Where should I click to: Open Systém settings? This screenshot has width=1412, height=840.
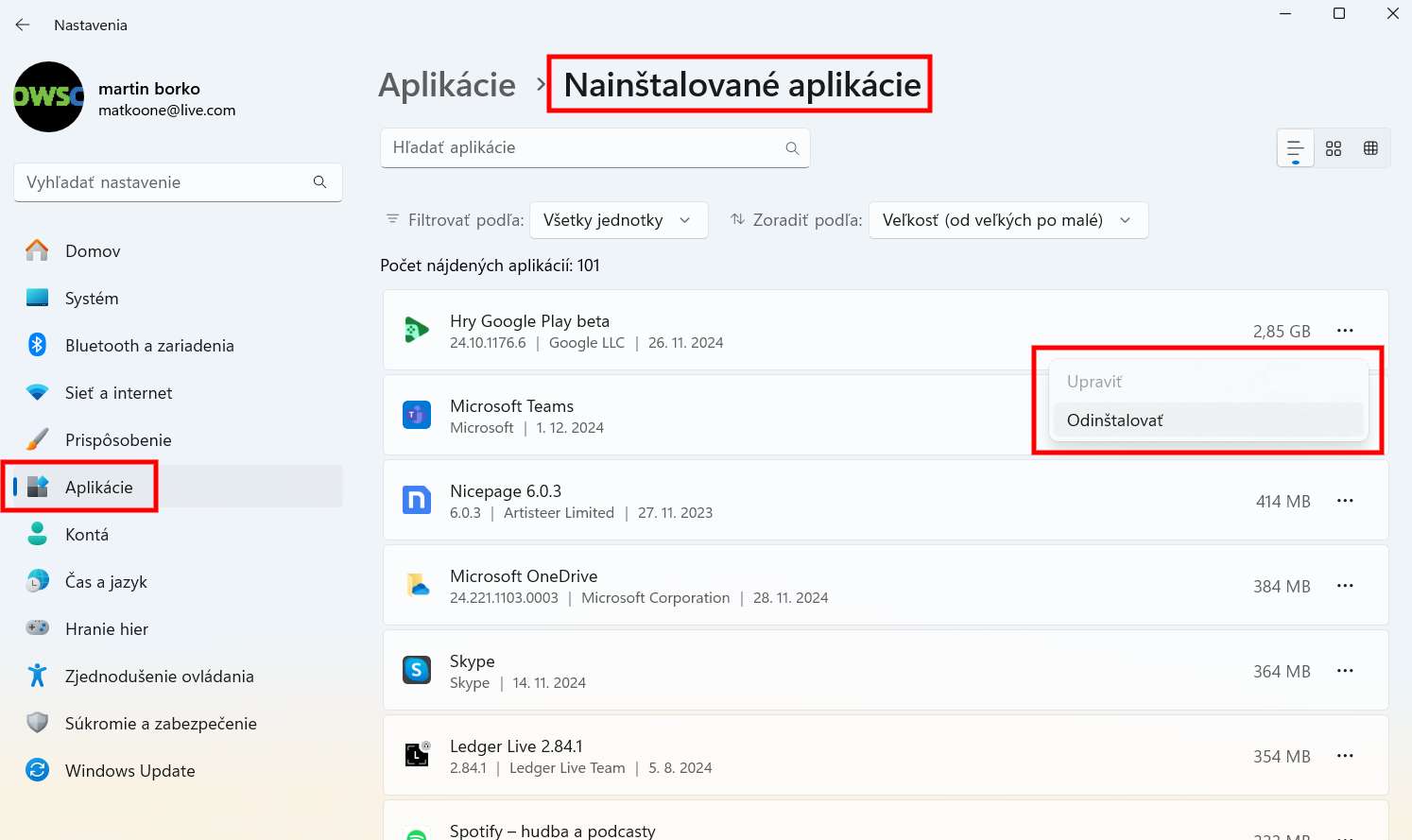pyautogui.click(x=178, y=299)
